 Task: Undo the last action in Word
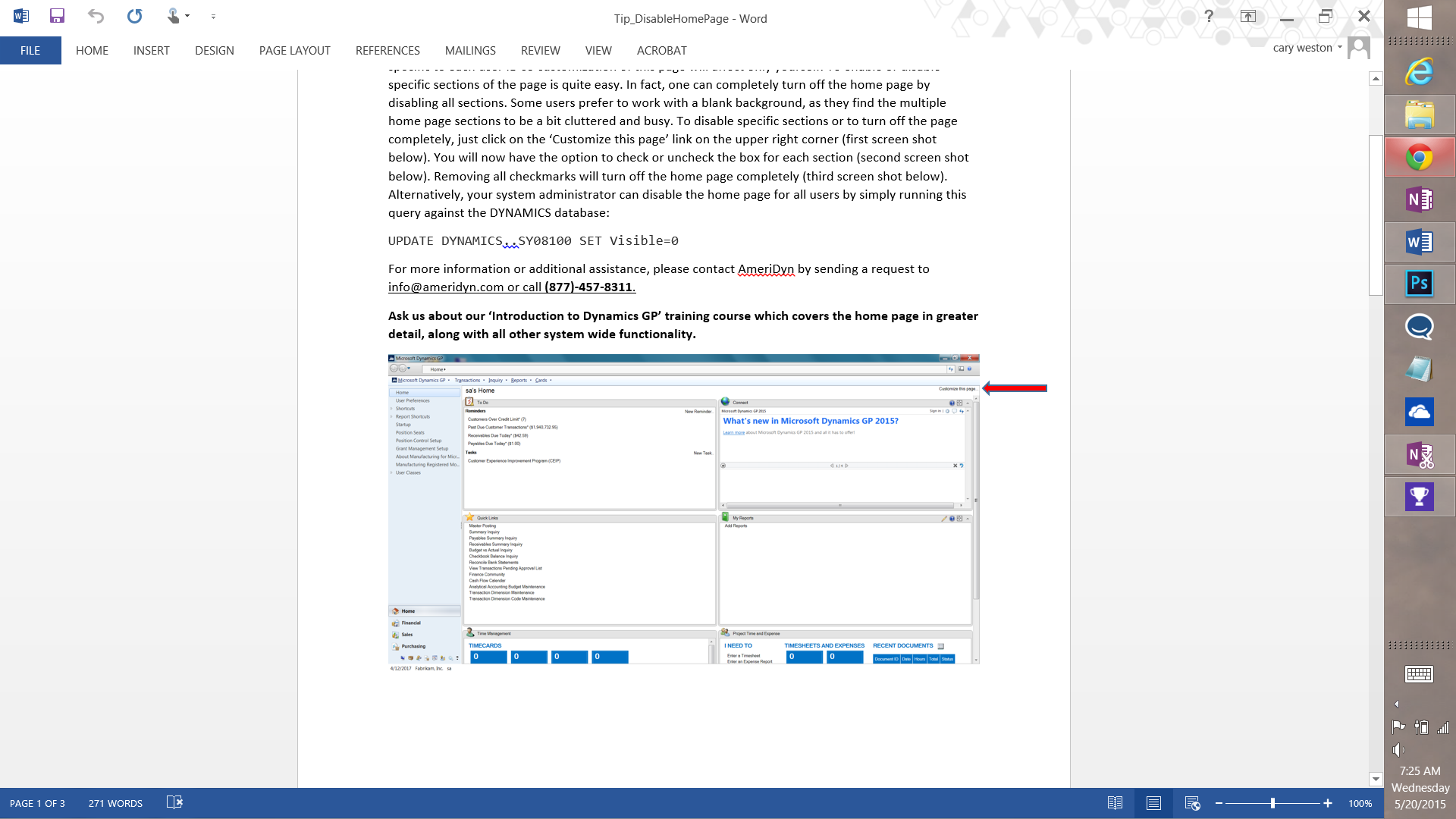(x=95, y=16)
